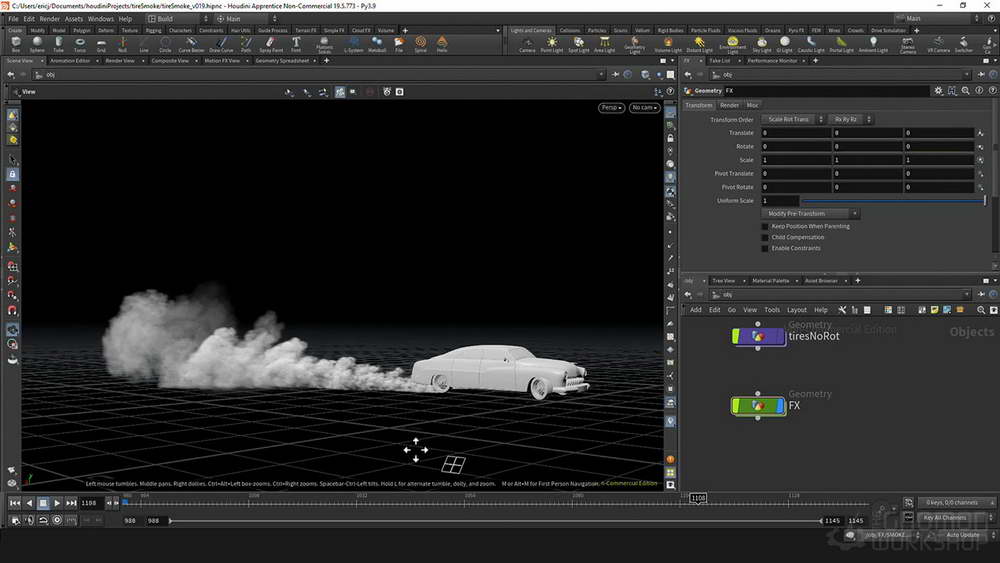Select the Grid shelf tool

tap(101, 44)
